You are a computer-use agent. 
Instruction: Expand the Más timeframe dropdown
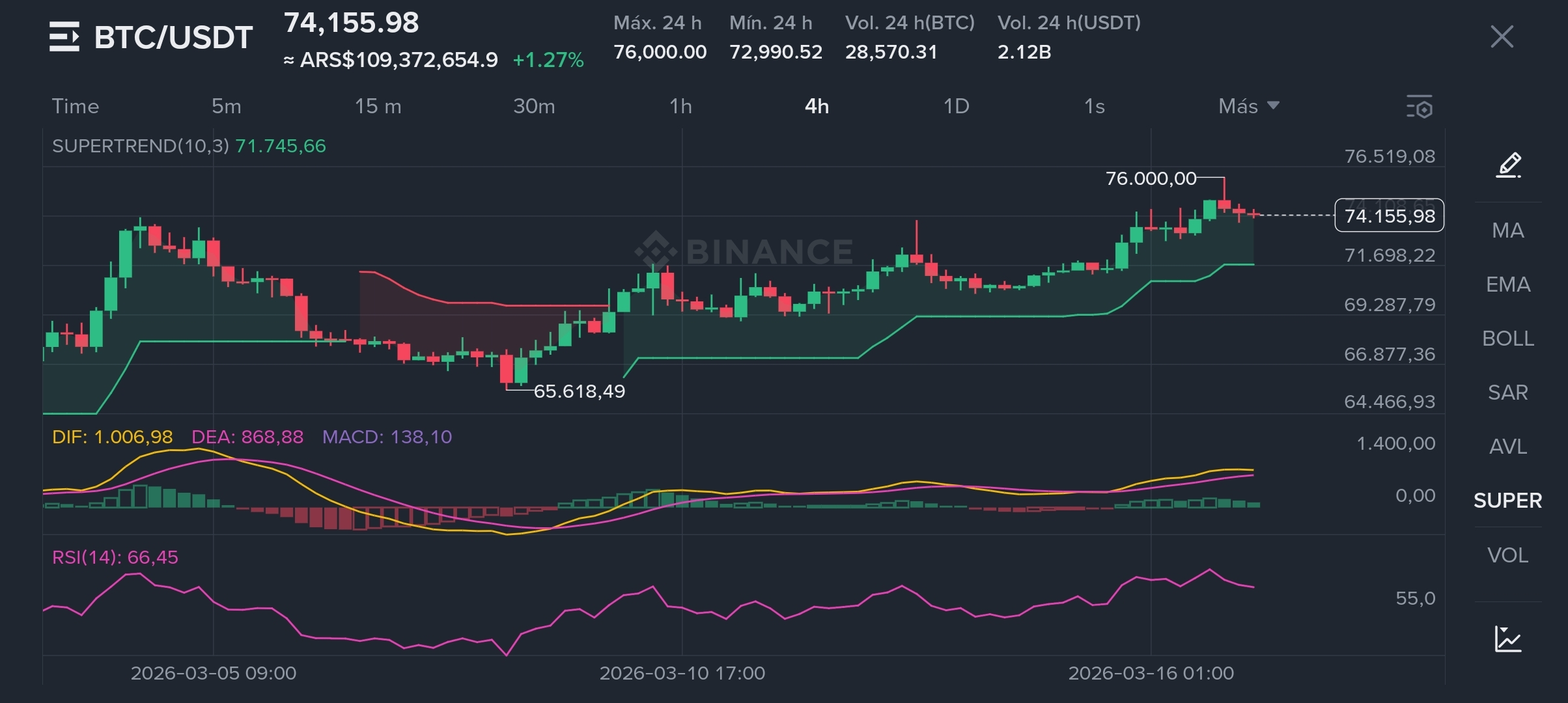pyautogui.click(x=1248, y=106)
